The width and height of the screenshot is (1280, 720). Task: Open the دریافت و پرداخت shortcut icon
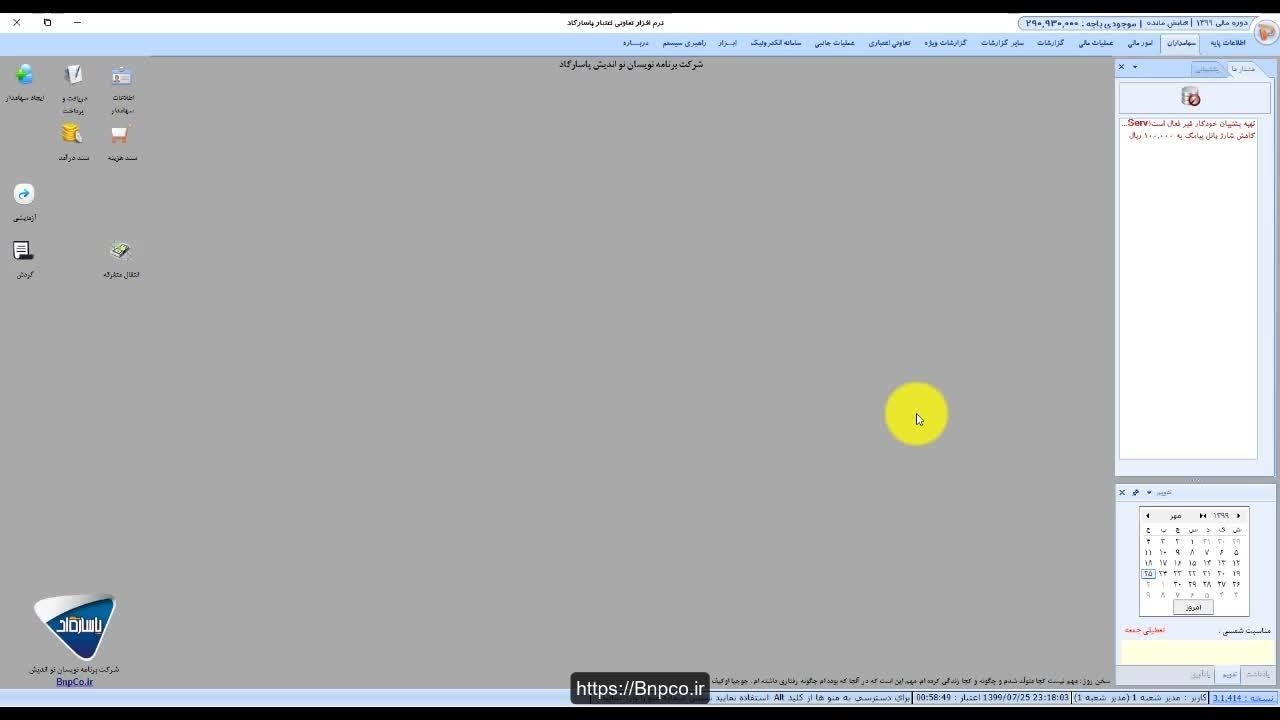point(73,76)
